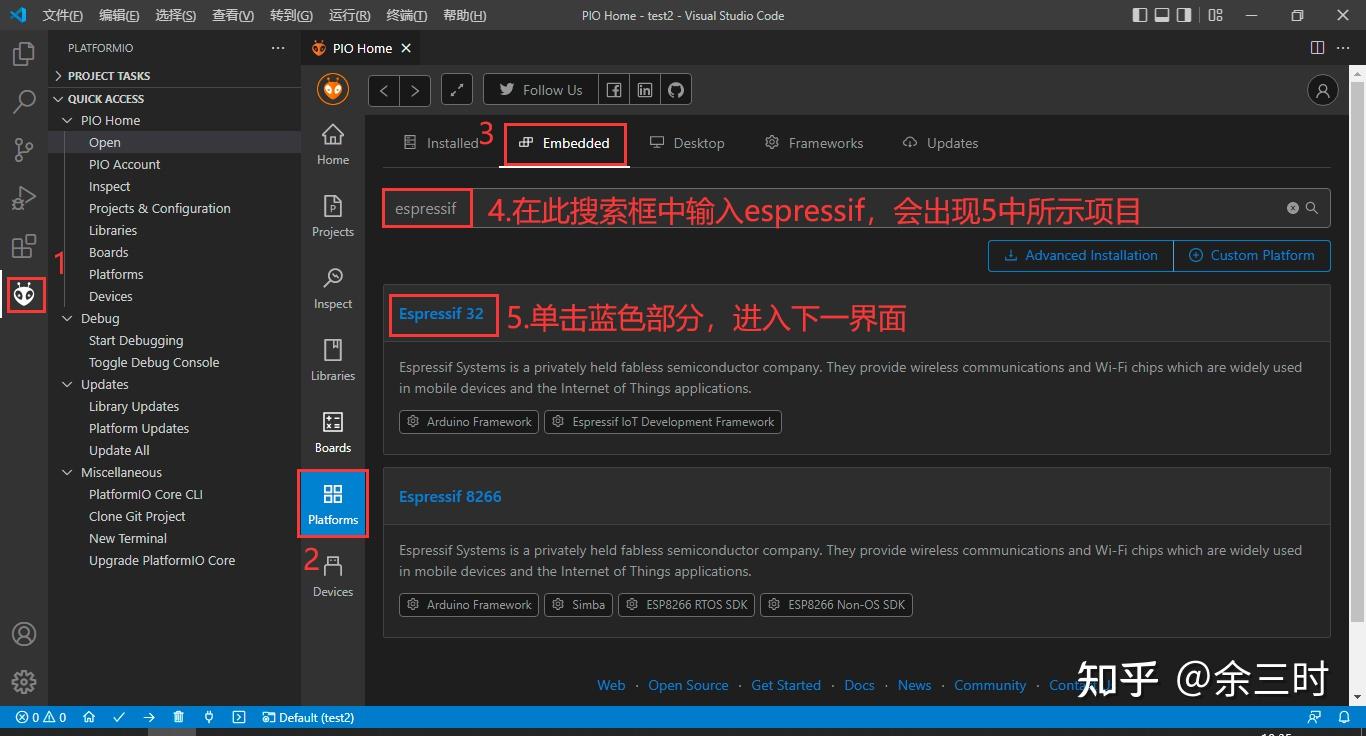1366x736 pixels.
Task: Open the PlatformIO panel from the activity bar
Action: [x=24, y=294]
